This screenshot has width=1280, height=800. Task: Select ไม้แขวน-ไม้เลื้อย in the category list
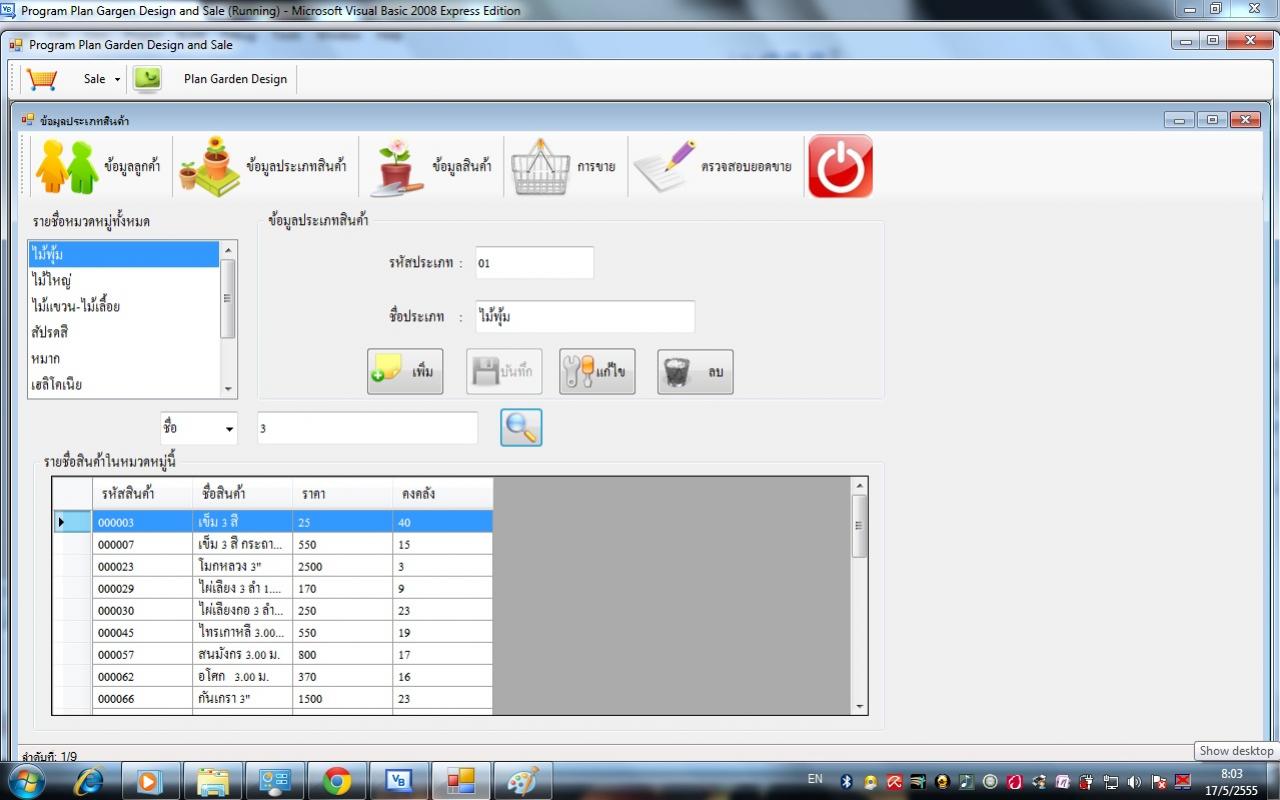pyautogui.click(x=123, y=306)
